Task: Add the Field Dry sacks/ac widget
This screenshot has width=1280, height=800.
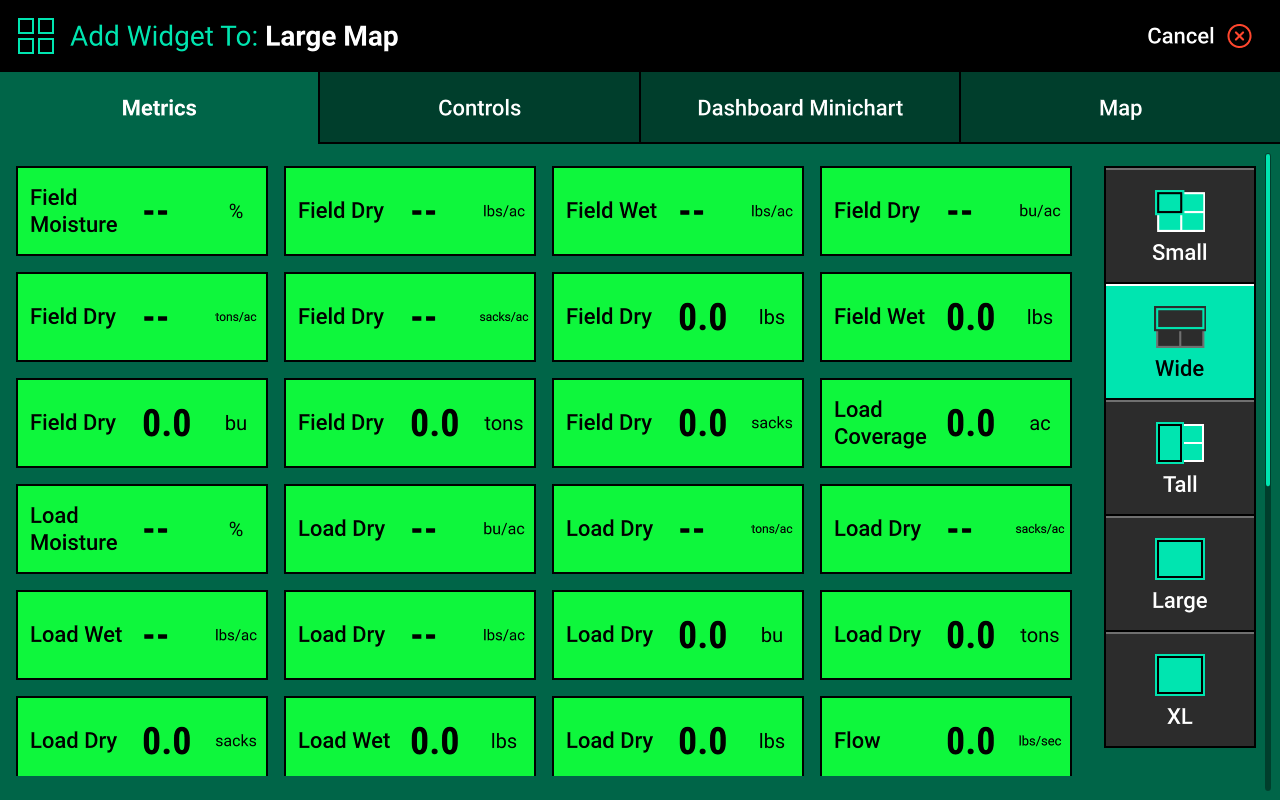Action: [409, 317]
